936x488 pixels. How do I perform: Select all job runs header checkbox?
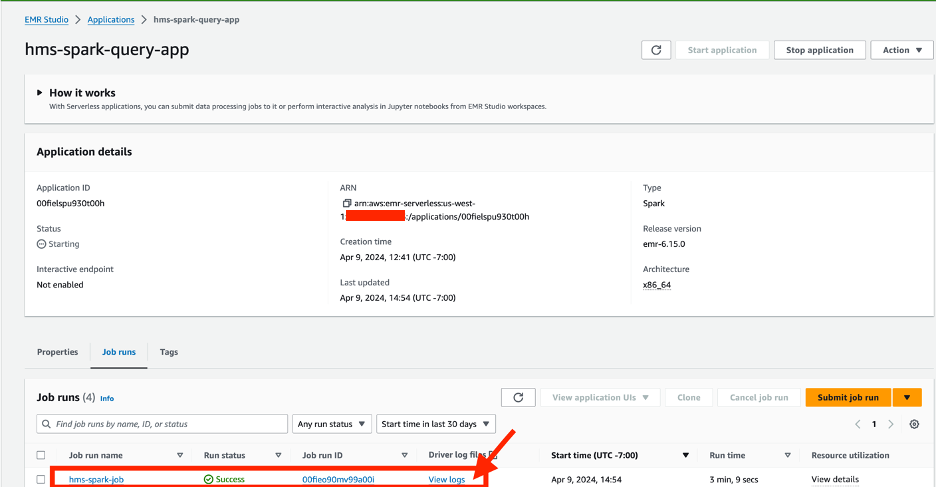pos(41,455)
